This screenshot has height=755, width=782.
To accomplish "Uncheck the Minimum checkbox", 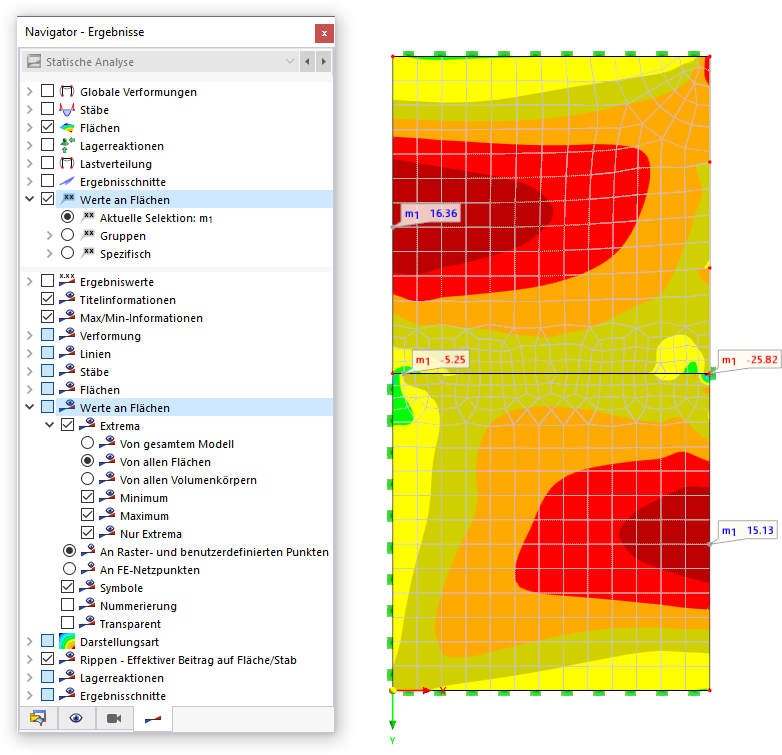I will (87, 497).
